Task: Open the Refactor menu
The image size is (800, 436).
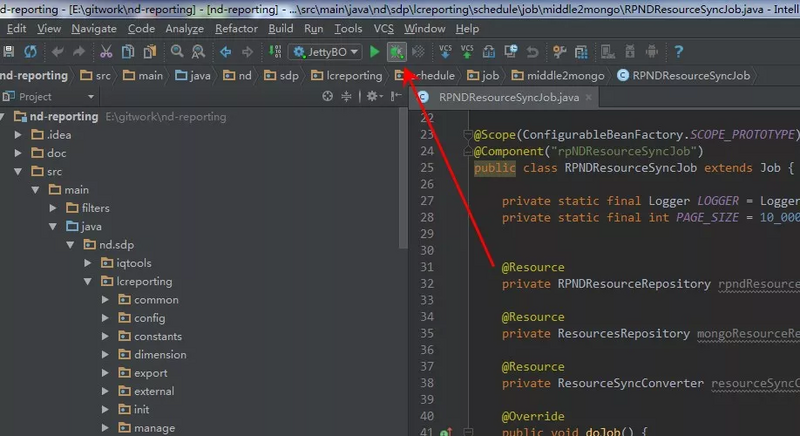Action: pos(236,29)
